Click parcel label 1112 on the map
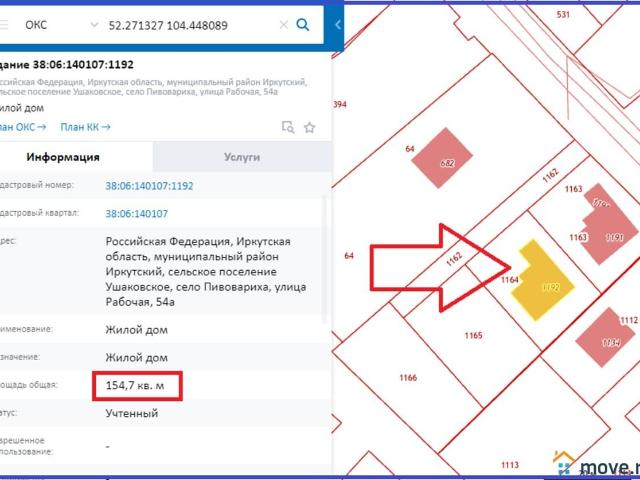Viewport: 640px width, 480px height. pyautogui.click(x=629, y=320)
